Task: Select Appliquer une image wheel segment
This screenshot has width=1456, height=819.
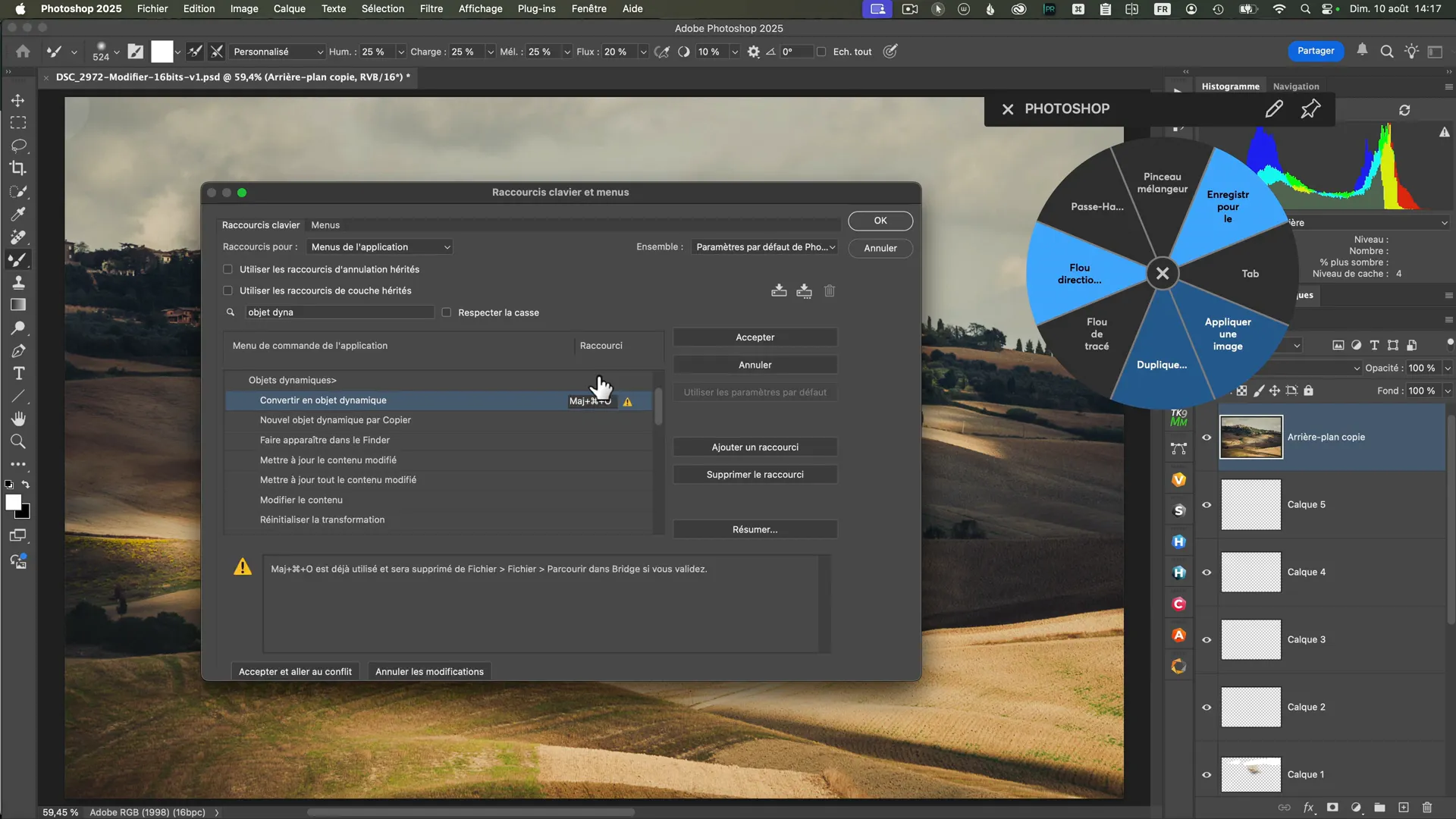Action: tap(1227, 334)
